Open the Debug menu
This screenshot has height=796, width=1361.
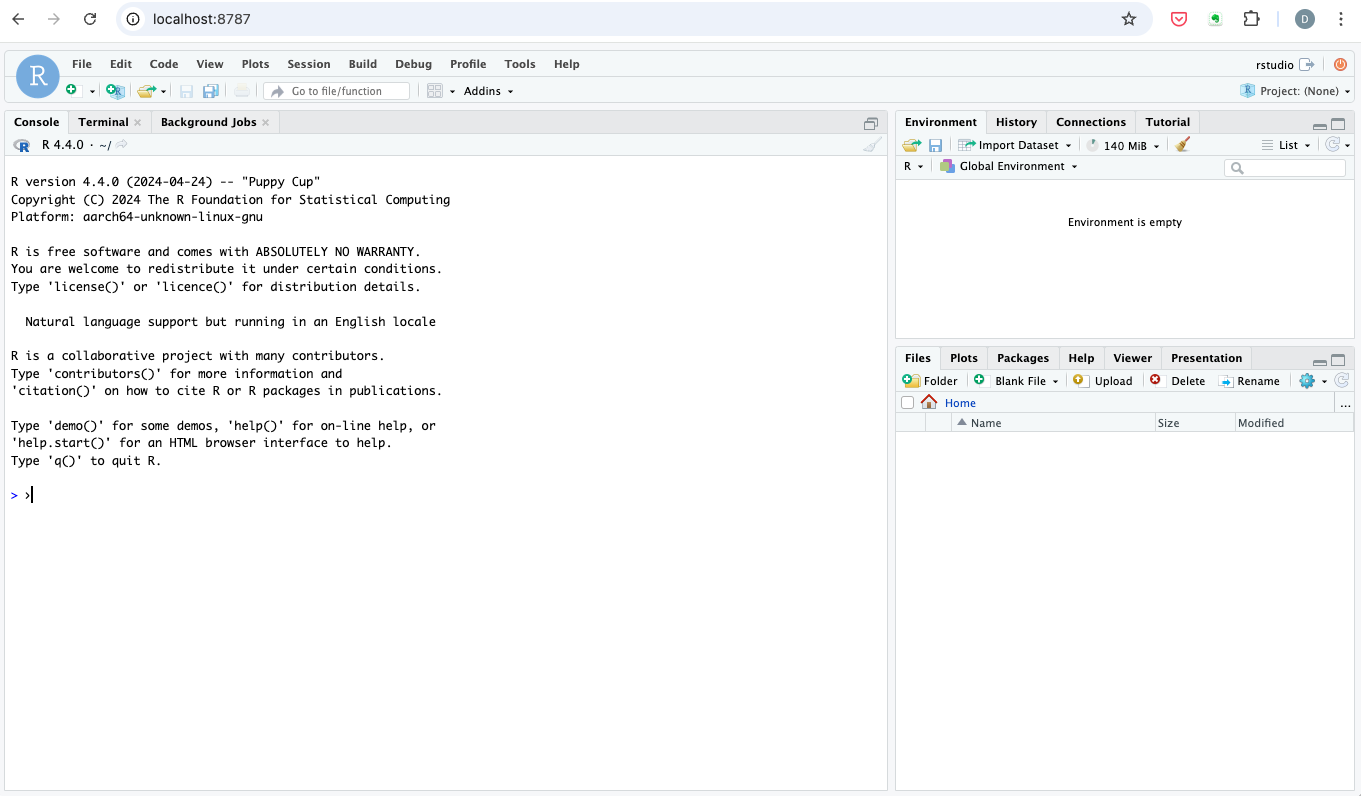(x=413, y=64)
